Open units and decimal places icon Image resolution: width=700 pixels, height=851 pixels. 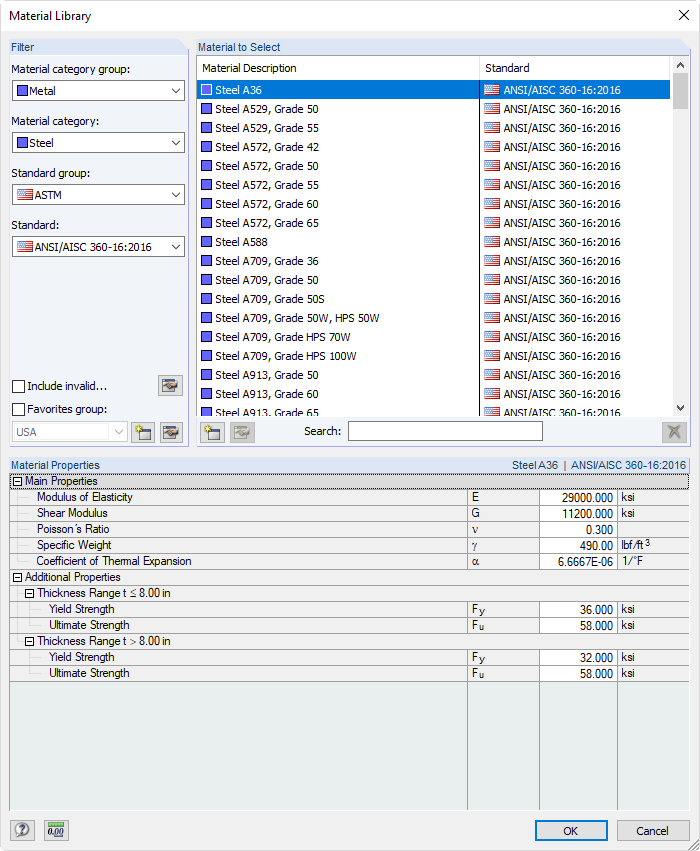[56, 830]
